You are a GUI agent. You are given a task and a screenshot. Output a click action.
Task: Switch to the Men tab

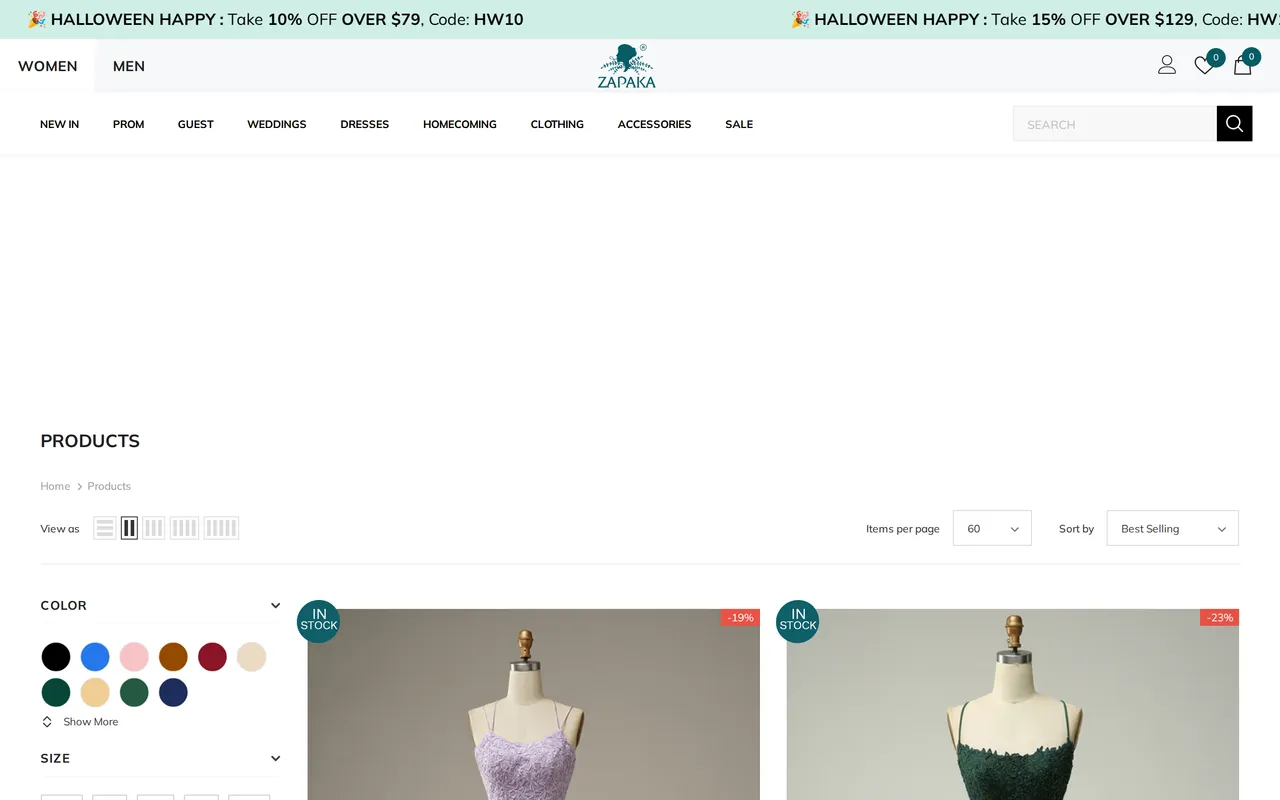129,66
